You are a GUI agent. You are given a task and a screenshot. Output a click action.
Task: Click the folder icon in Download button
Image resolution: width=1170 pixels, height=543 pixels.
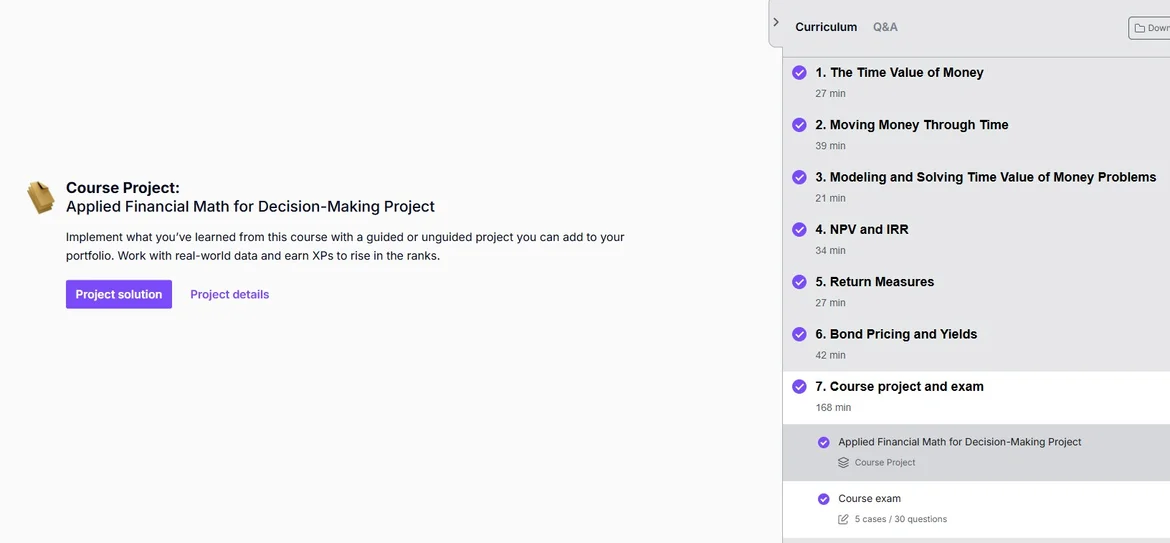[1139, 28]
